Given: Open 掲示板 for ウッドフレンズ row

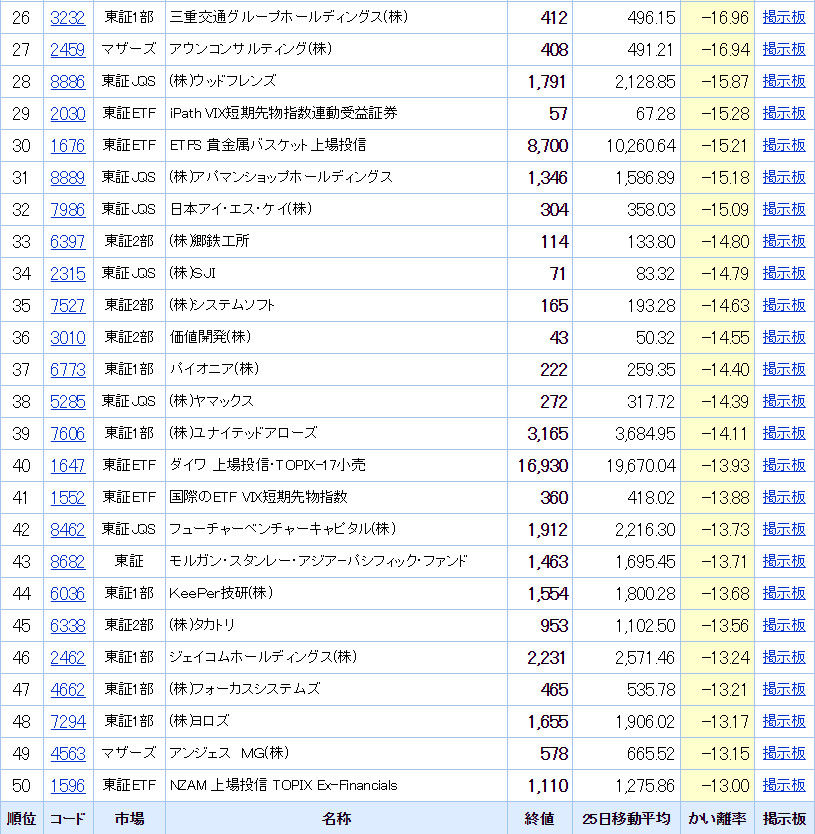Looking at the screenshot, I should click(x=784, y=81).
